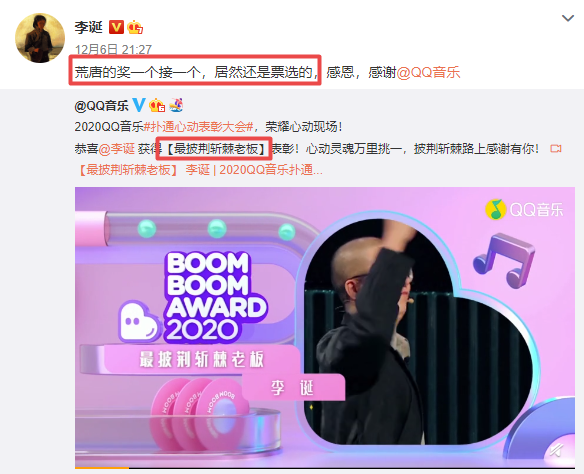Open the #扑通心动表彰大会# hashtag
This screenshot has width=584, height=474.
tap(199, 127)
